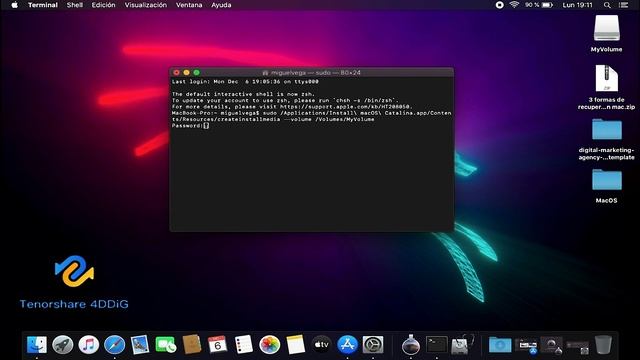This screenshot has height=360, width=640.
Task: Click the support.apple.com URL in Terminal
Action: (x=346, y=107)
